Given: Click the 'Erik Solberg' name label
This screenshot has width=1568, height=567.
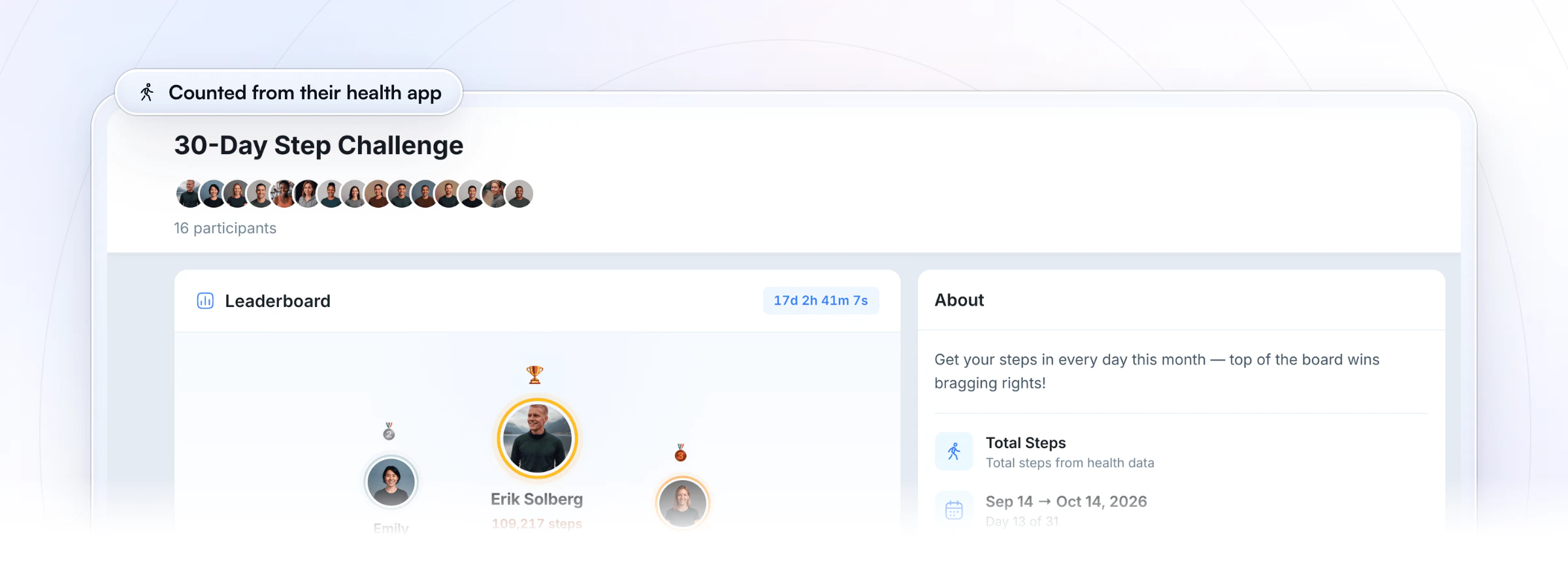Looking at the screenshot, I should (537, 499).
